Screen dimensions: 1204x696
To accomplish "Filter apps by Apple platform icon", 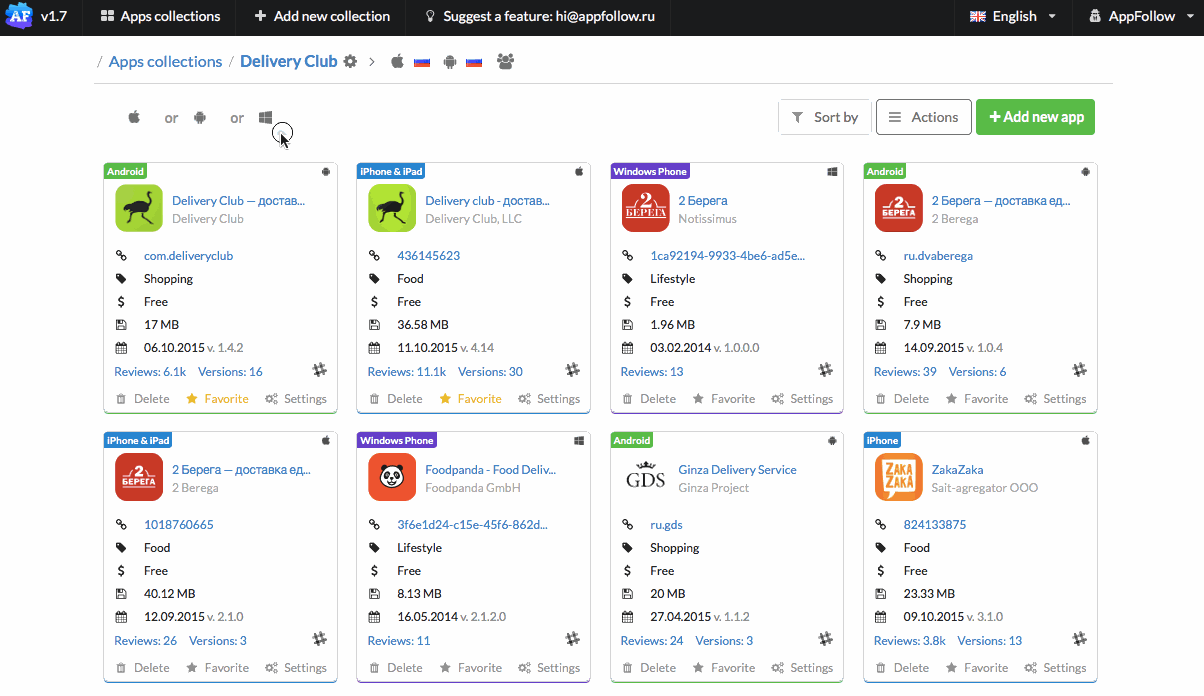I will point(134,117).
